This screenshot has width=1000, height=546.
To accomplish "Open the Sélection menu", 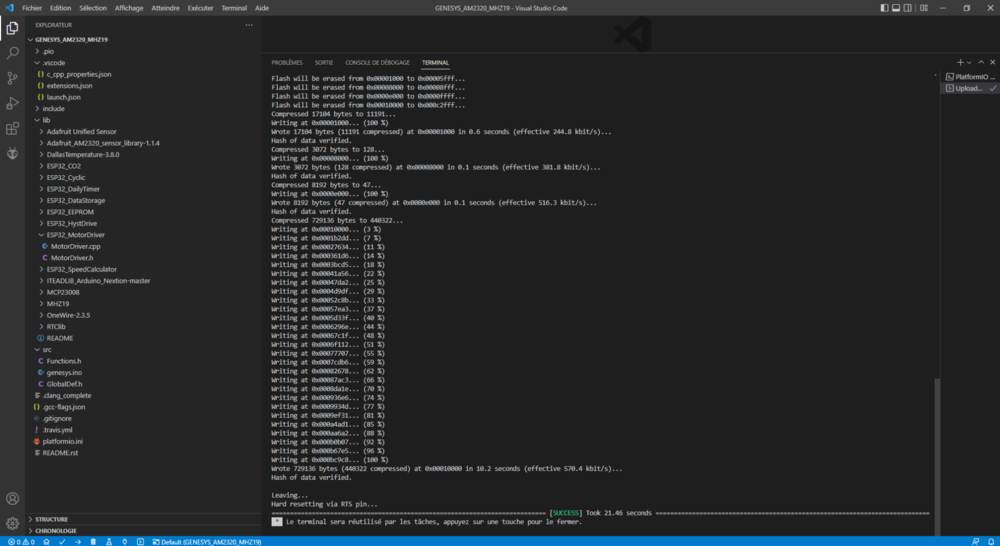I will pyautogui.click(x=93, y=8).
